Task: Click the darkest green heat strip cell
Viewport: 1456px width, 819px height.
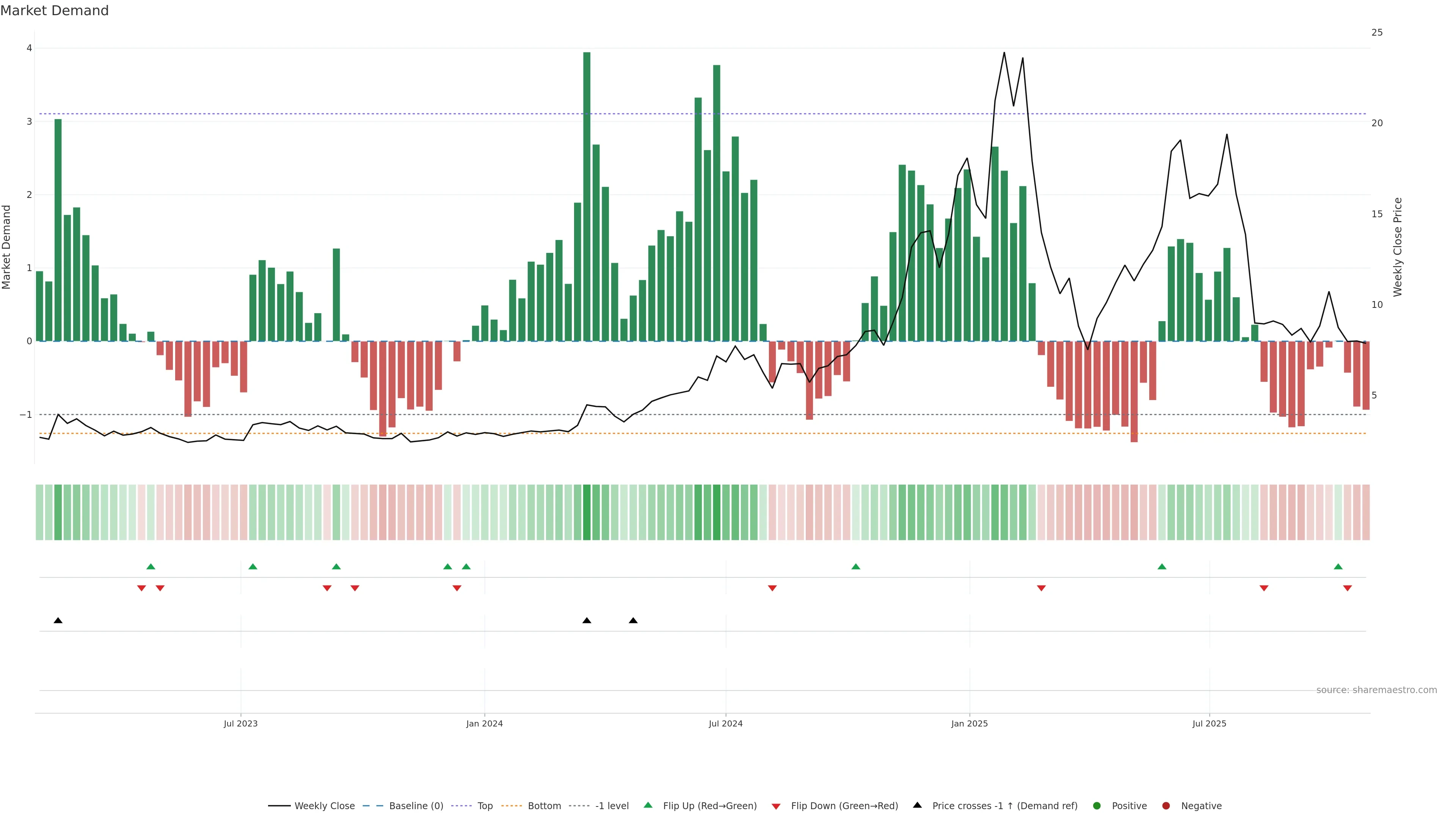Action: 587,512
